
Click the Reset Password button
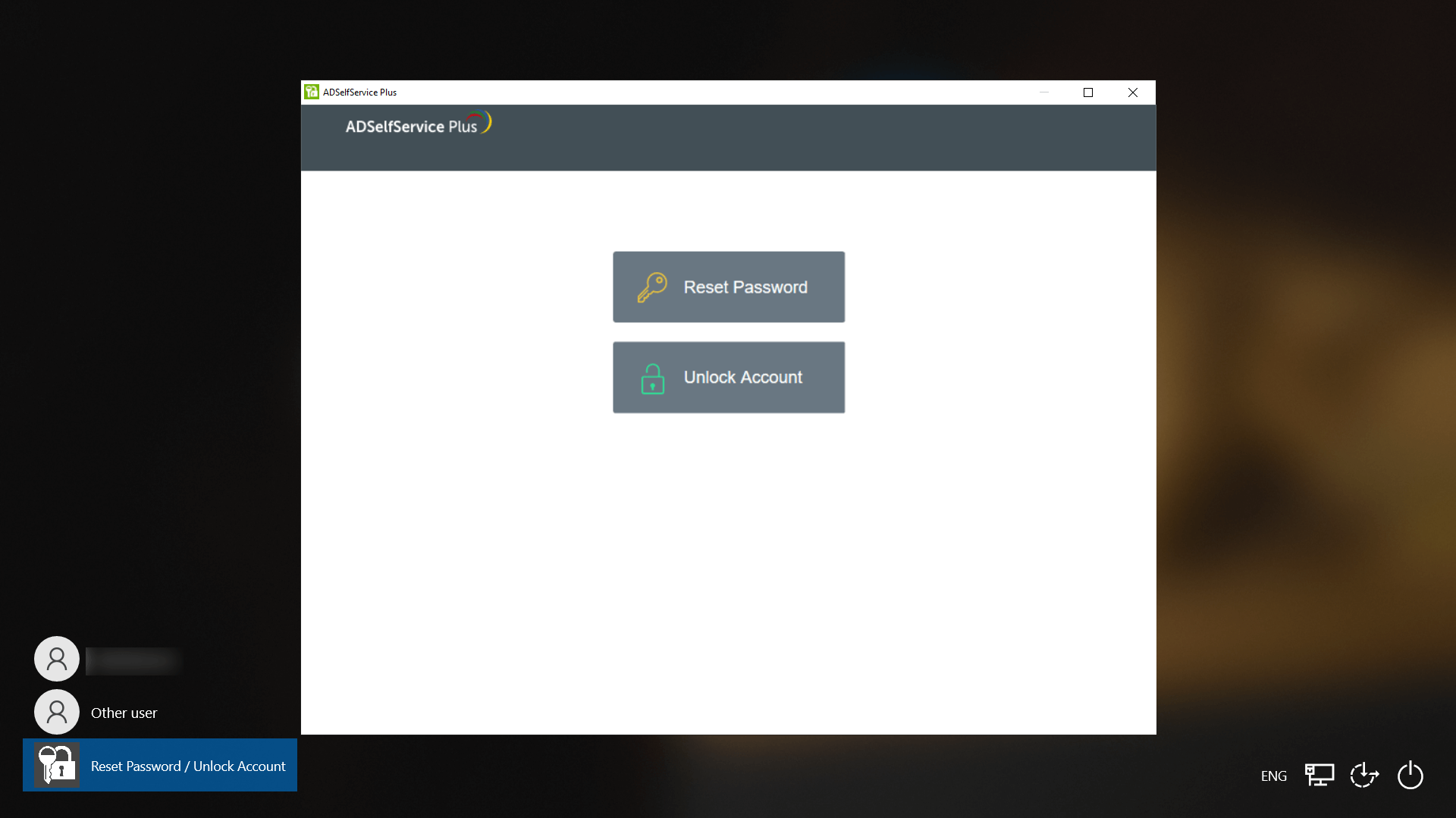click(x=729, y=287)
